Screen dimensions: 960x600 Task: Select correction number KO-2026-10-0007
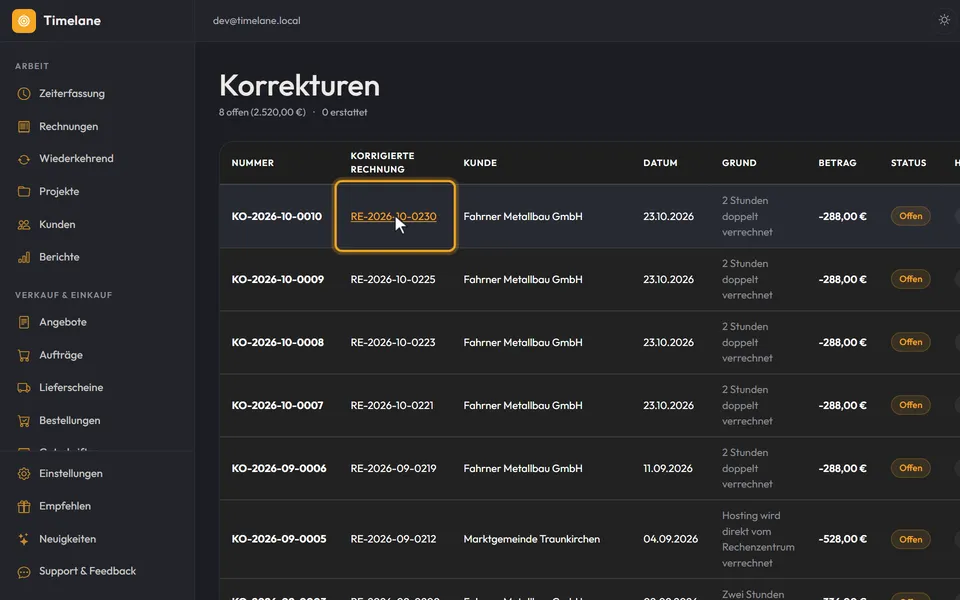[277, 405]
